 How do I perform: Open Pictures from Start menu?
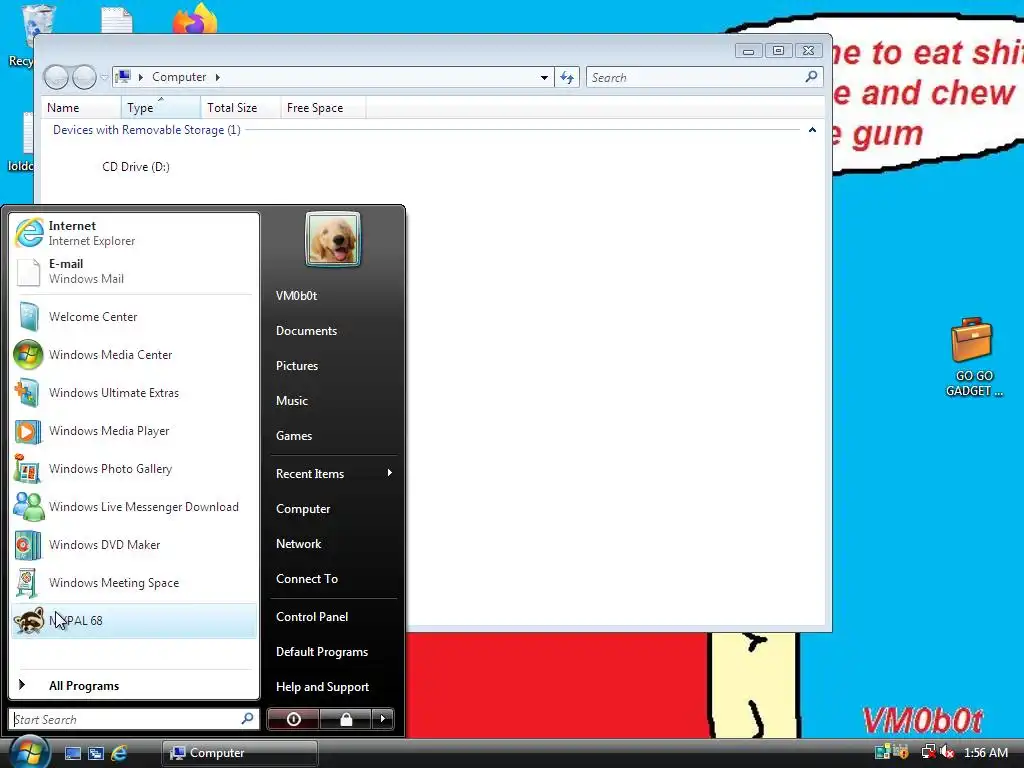click(x=333, y=366)
